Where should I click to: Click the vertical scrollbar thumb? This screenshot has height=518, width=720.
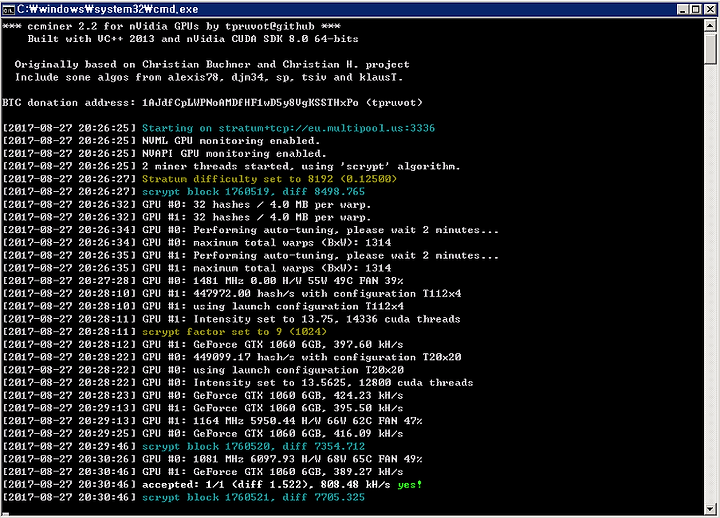point(710,48)
